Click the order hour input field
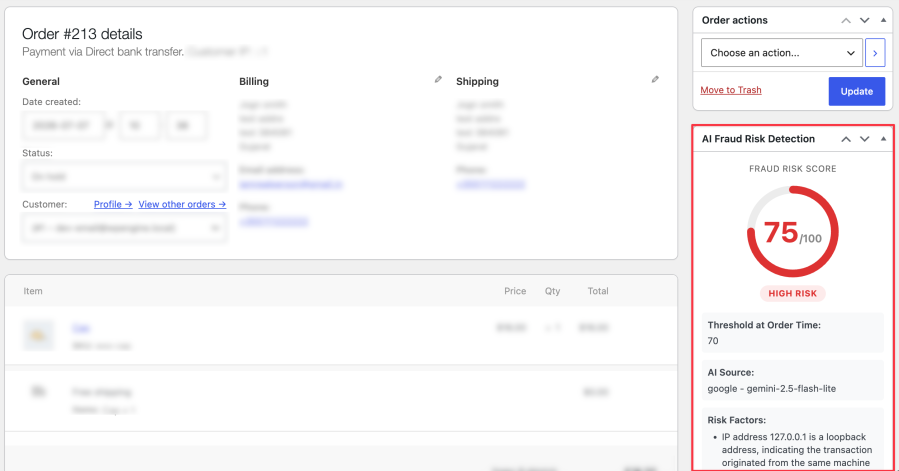 [x=138, y=126]
